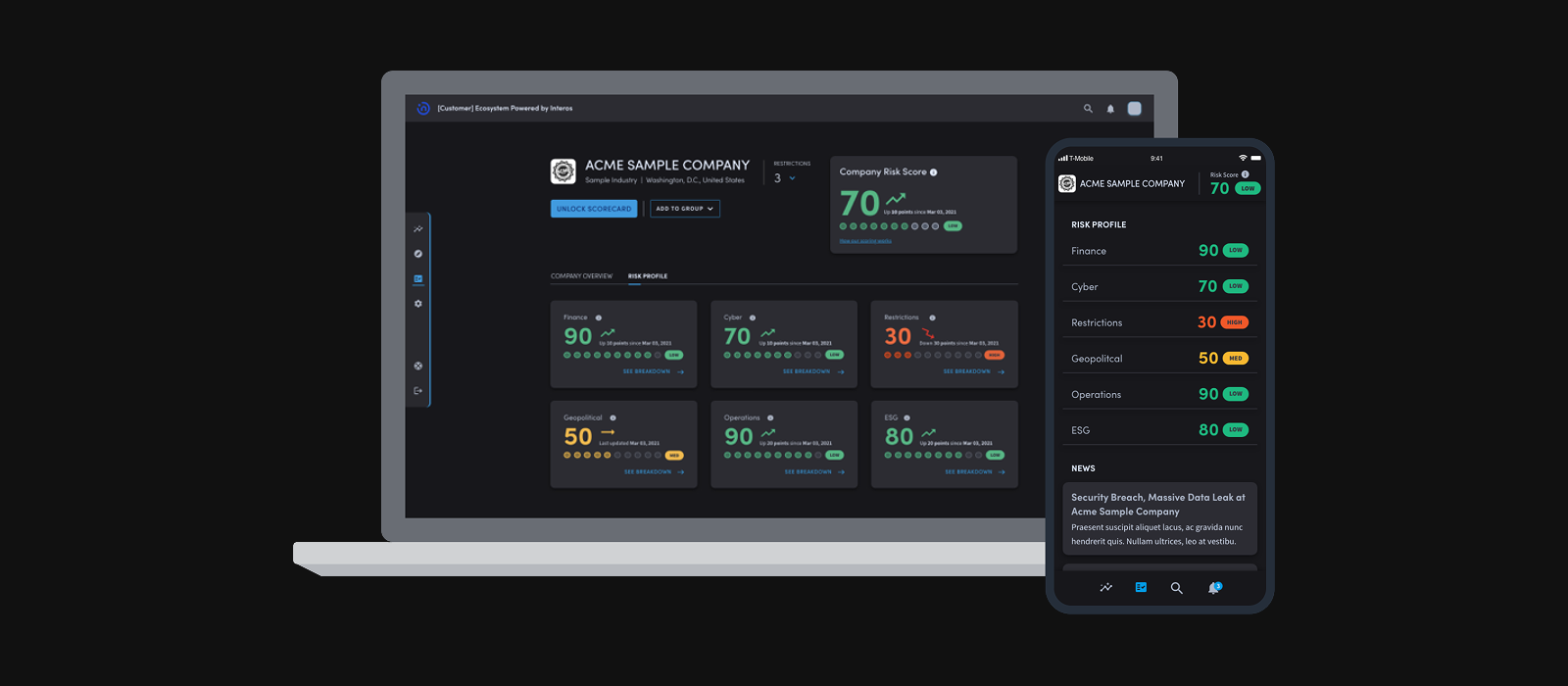Open the Security Breach news card on phone
This screenshot has height=686, width=1568.
1159,518
